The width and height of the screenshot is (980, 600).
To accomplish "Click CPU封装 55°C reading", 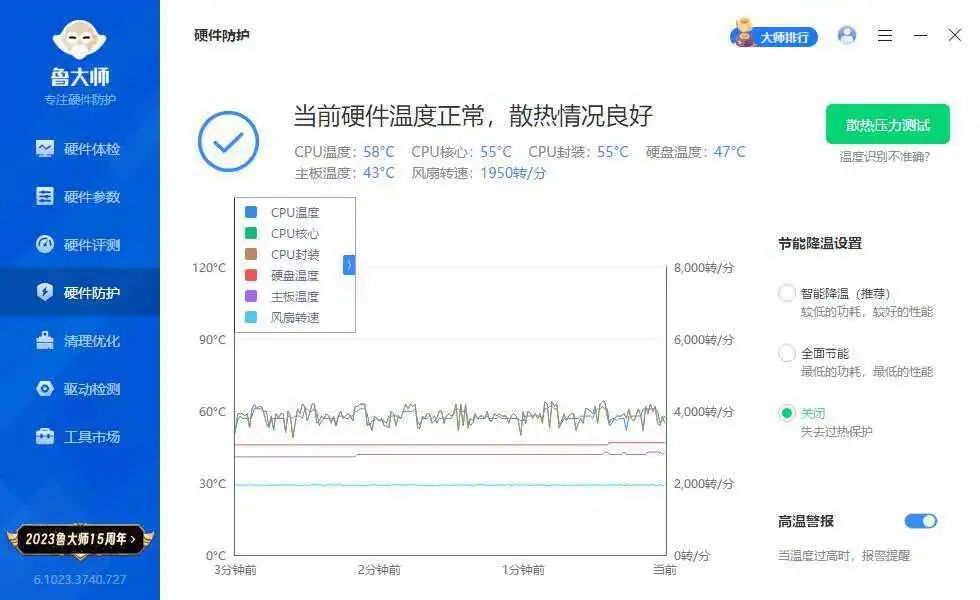I will 579,152.
